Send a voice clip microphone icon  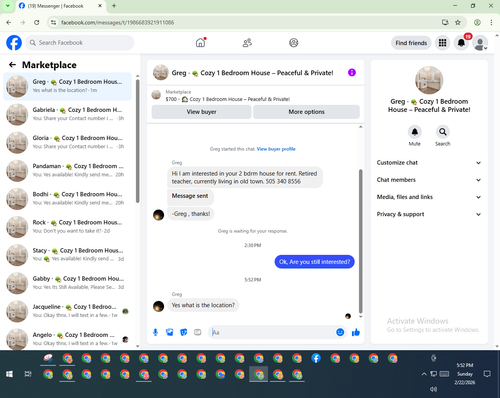pos(155,332)
